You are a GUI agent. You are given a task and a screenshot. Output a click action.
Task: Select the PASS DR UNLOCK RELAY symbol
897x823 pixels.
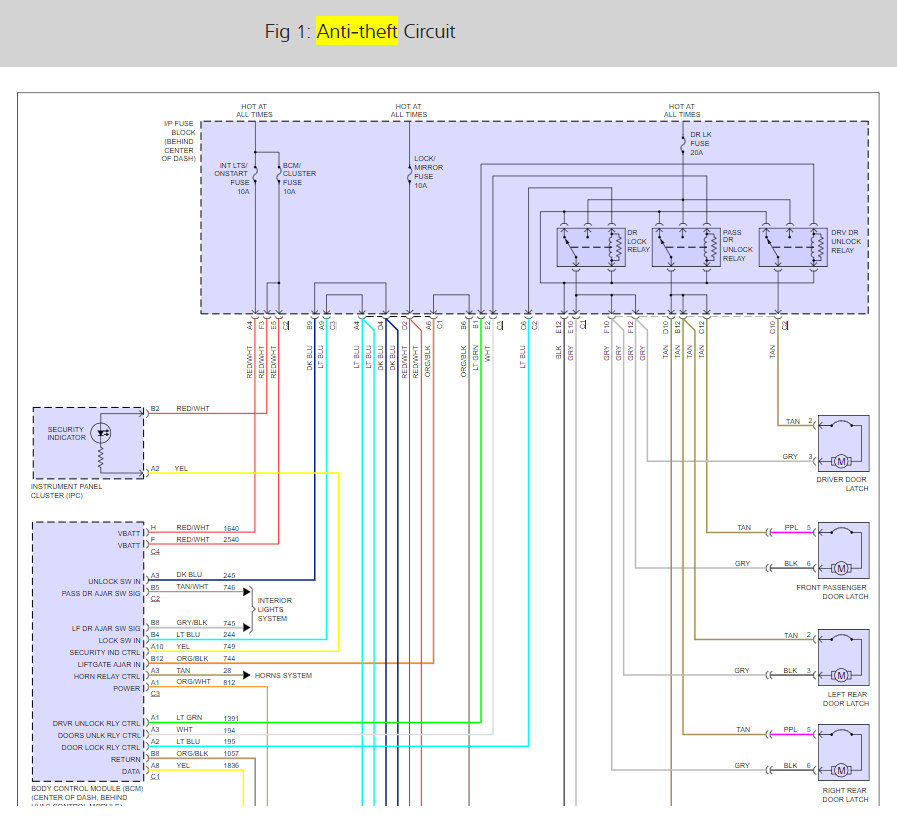pos(686,247)
